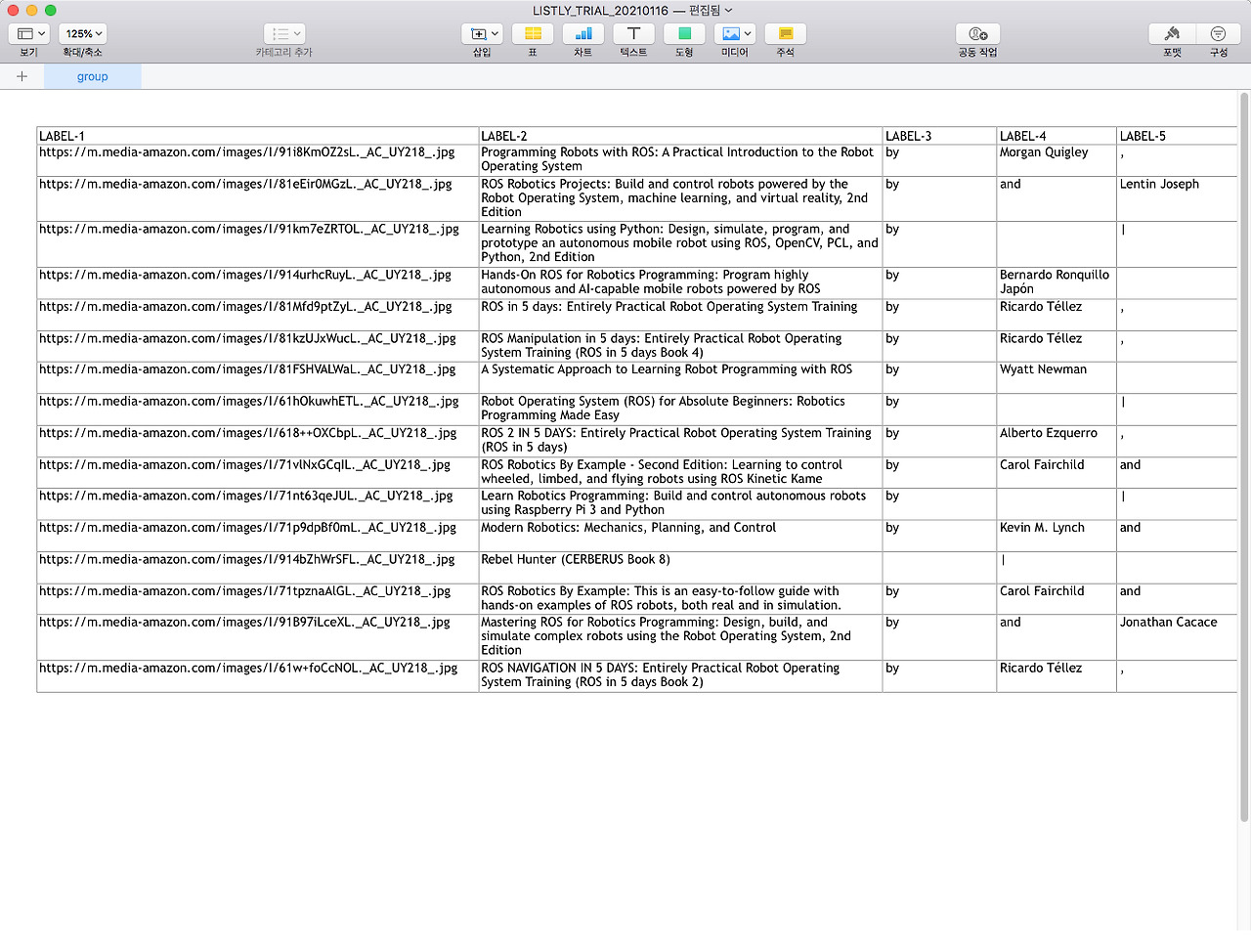This screenshot has width=1251, height=952.
Task: Click the 차트 (Chart) toolbar icon
Action: click(x=583, y=34)
